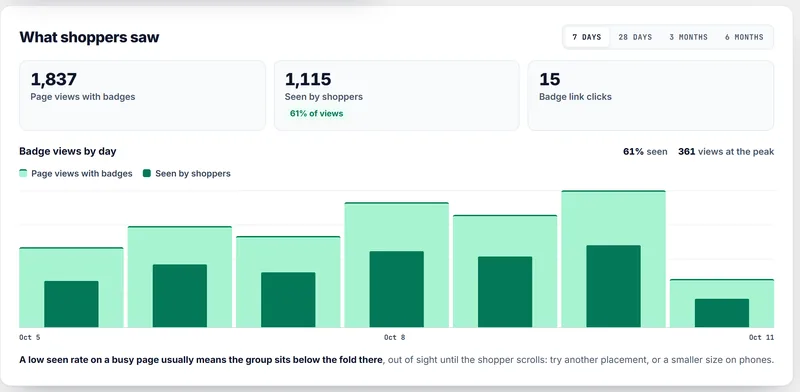This screenshot has width=800, height=392.
Task: Click the 'Page views with badges' card label
Action: tap(83, 97)
